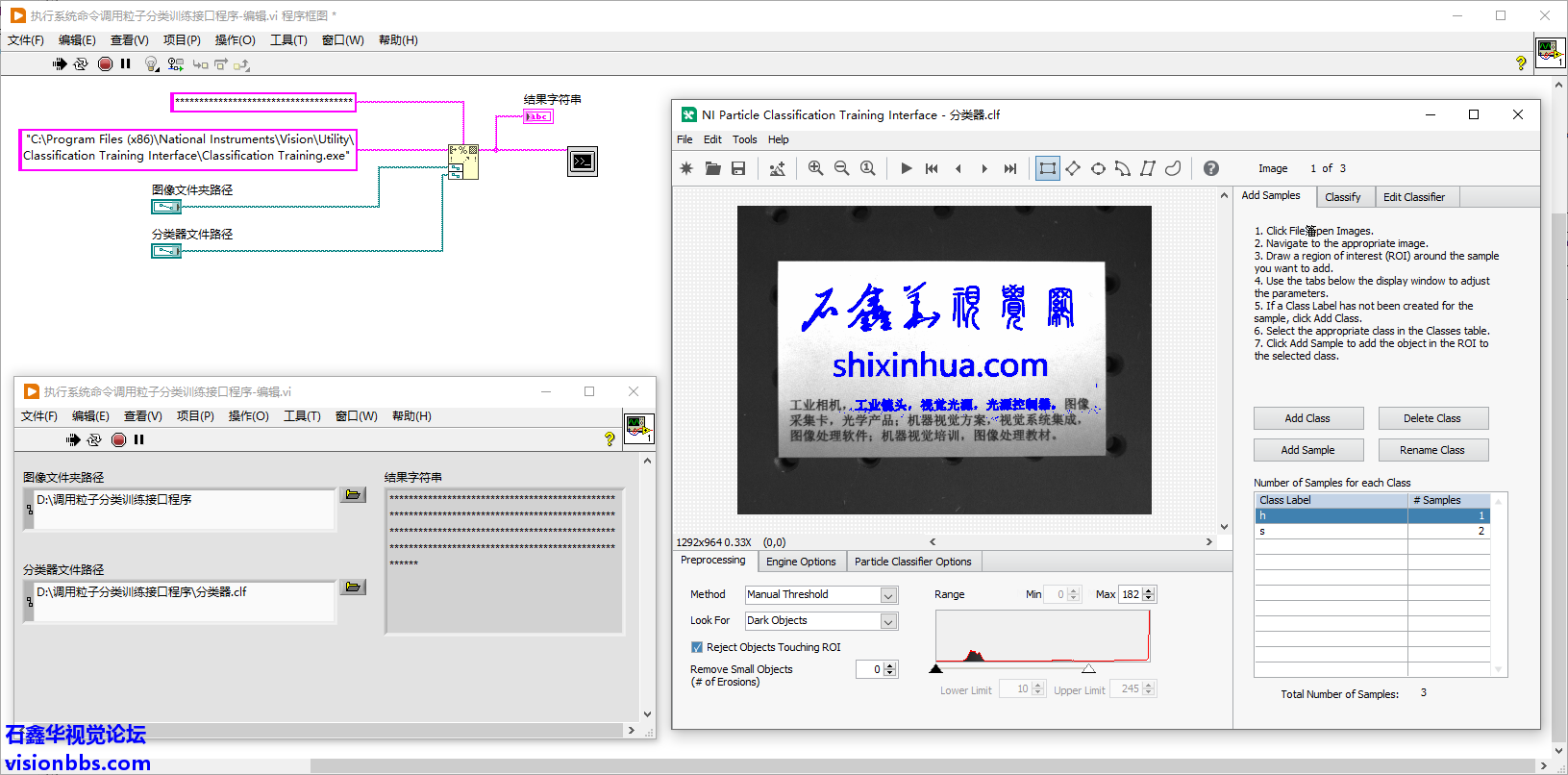Open images with folder icon in NI toolbar
Viewport: 1568px width, 775px height.
tap(712, 168)
